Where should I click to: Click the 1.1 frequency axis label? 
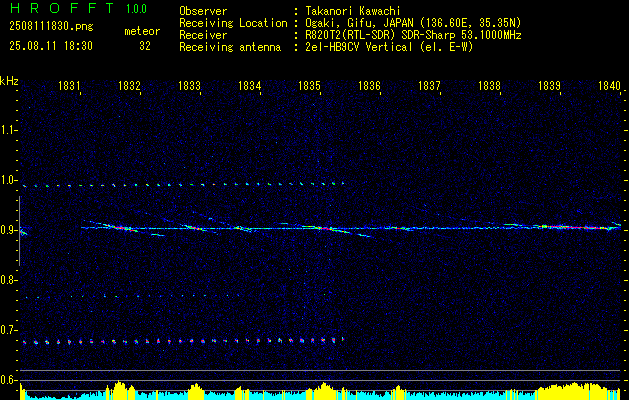pos(8,130)
